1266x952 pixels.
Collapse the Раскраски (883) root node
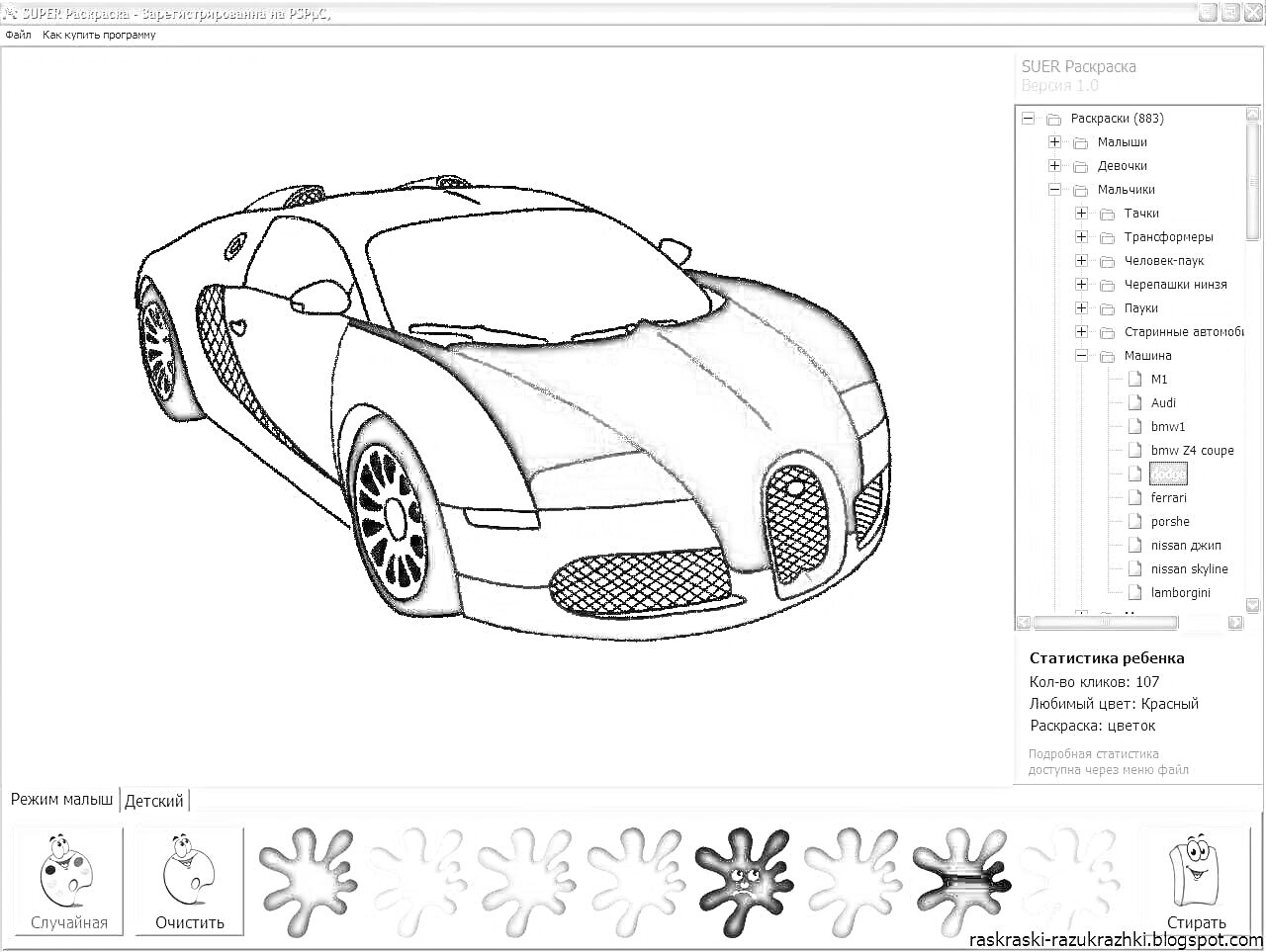1028,119
